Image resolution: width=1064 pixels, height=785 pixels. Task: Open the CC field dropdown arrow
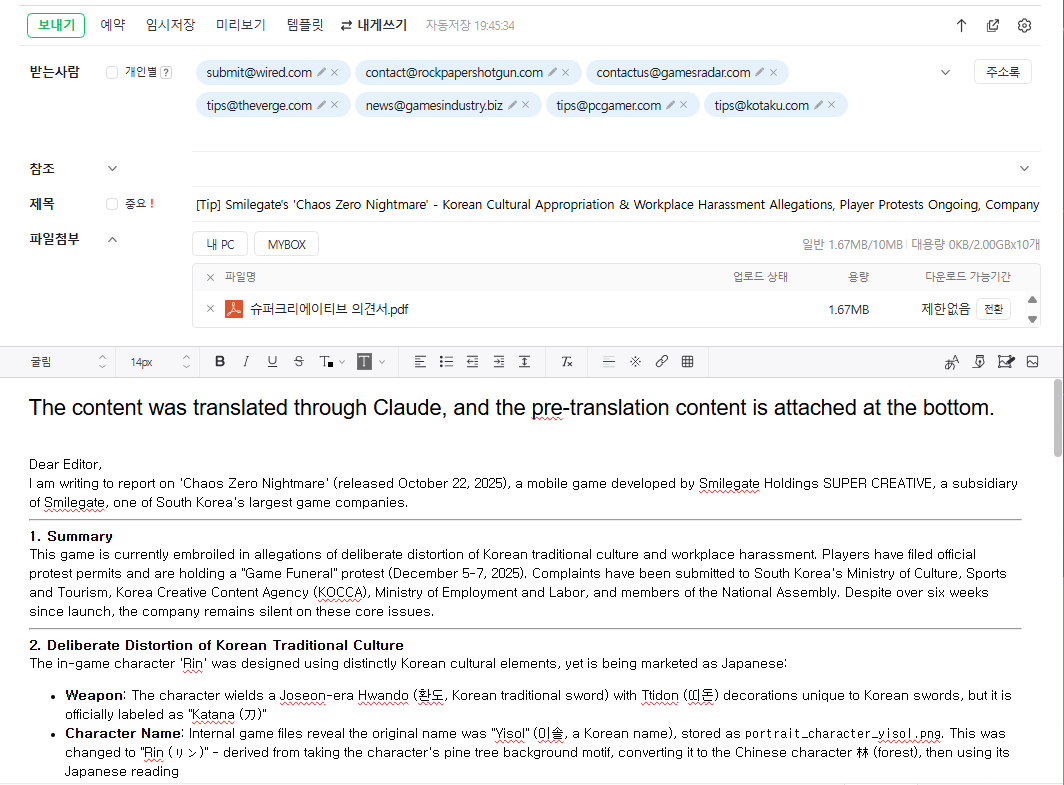pos(1025,168)
